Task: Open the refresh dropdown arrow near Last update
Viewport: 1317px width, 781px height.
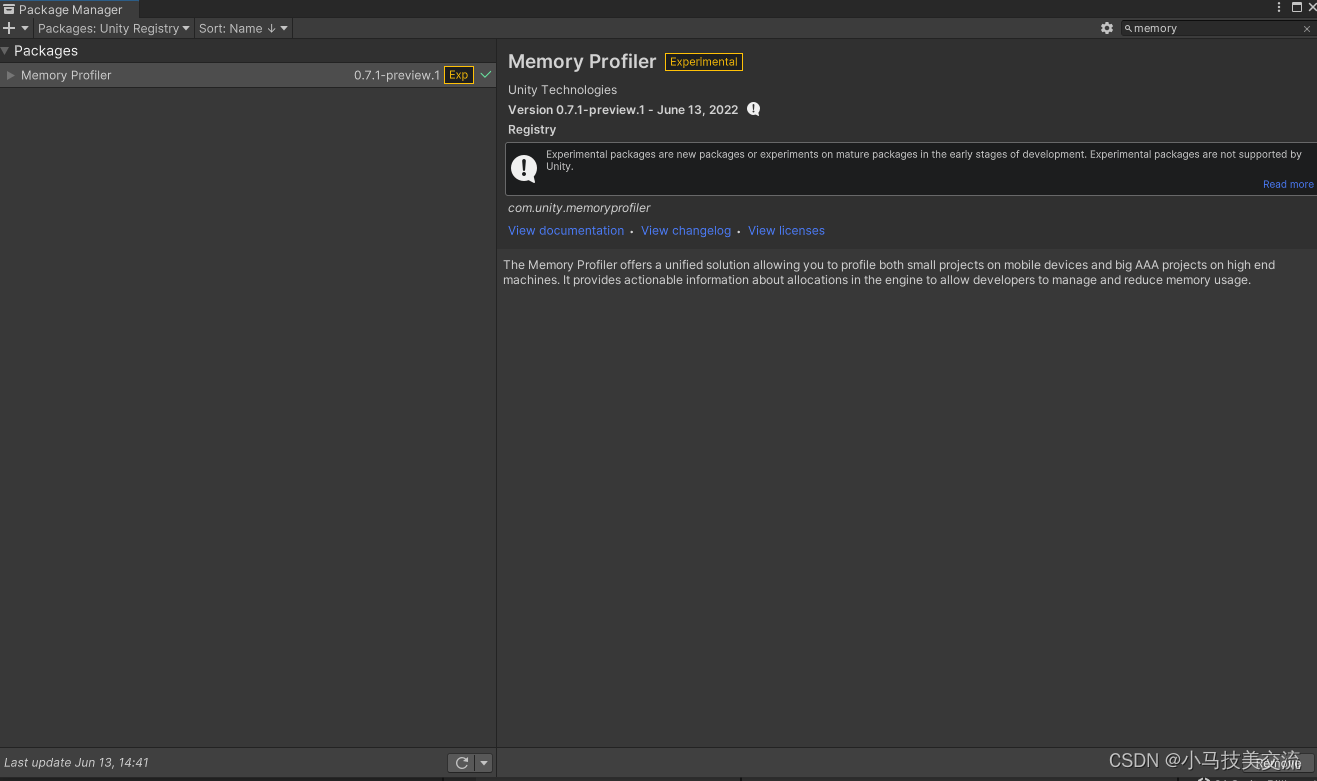Action: (x=482, y=762)
